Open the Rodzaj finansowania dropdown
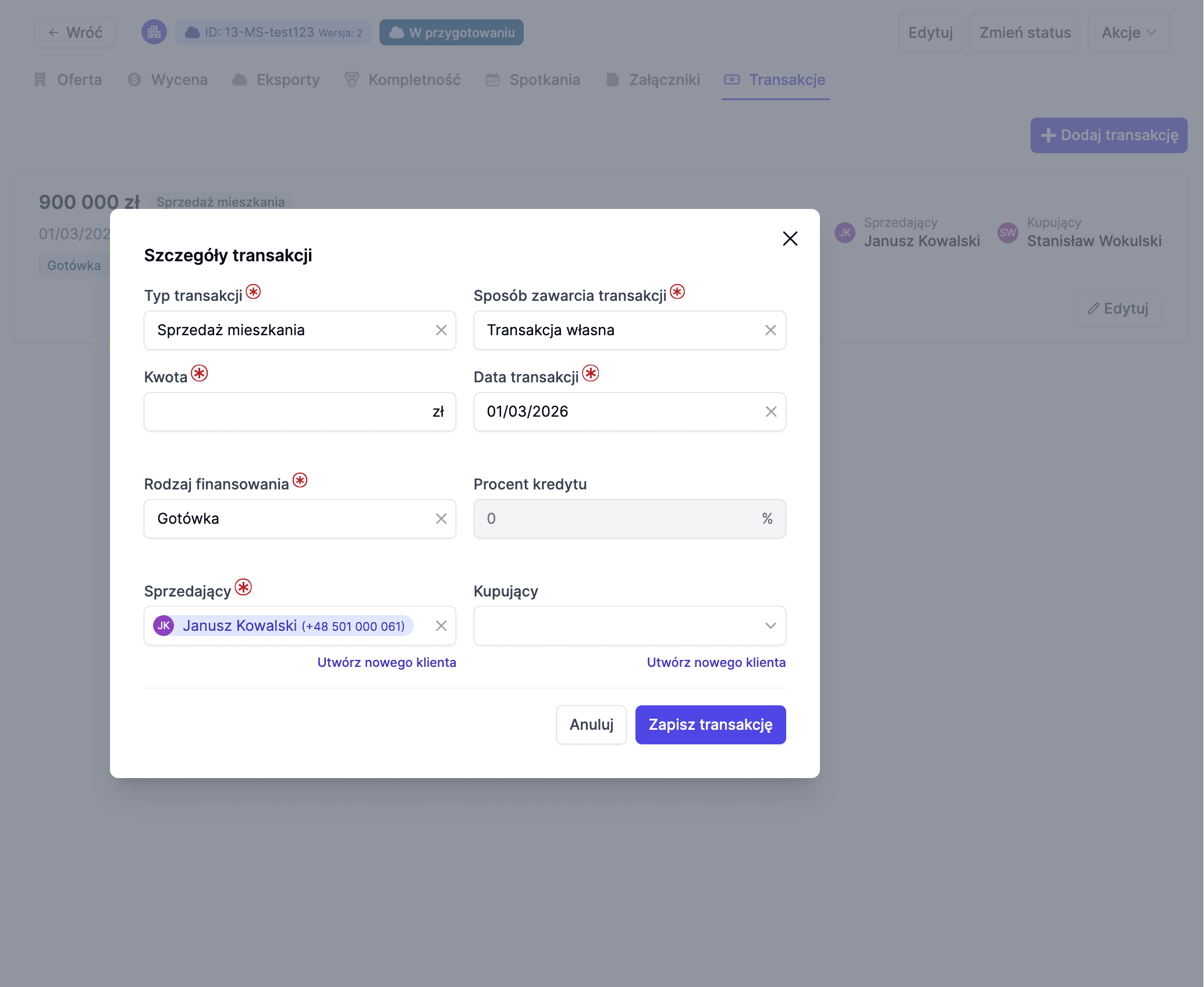Viewport: 1204px width, 987px height. 291,519
